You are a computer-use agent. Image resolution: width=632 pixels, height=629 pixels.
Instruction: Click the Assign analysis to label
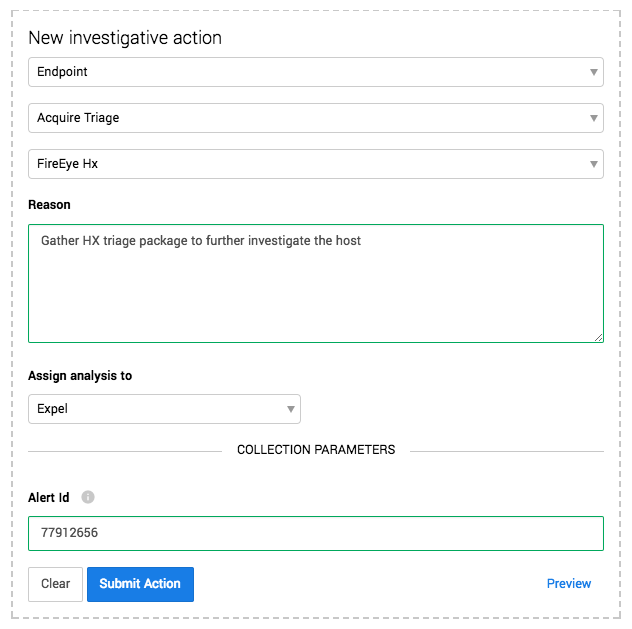click(x=80, y=376)
